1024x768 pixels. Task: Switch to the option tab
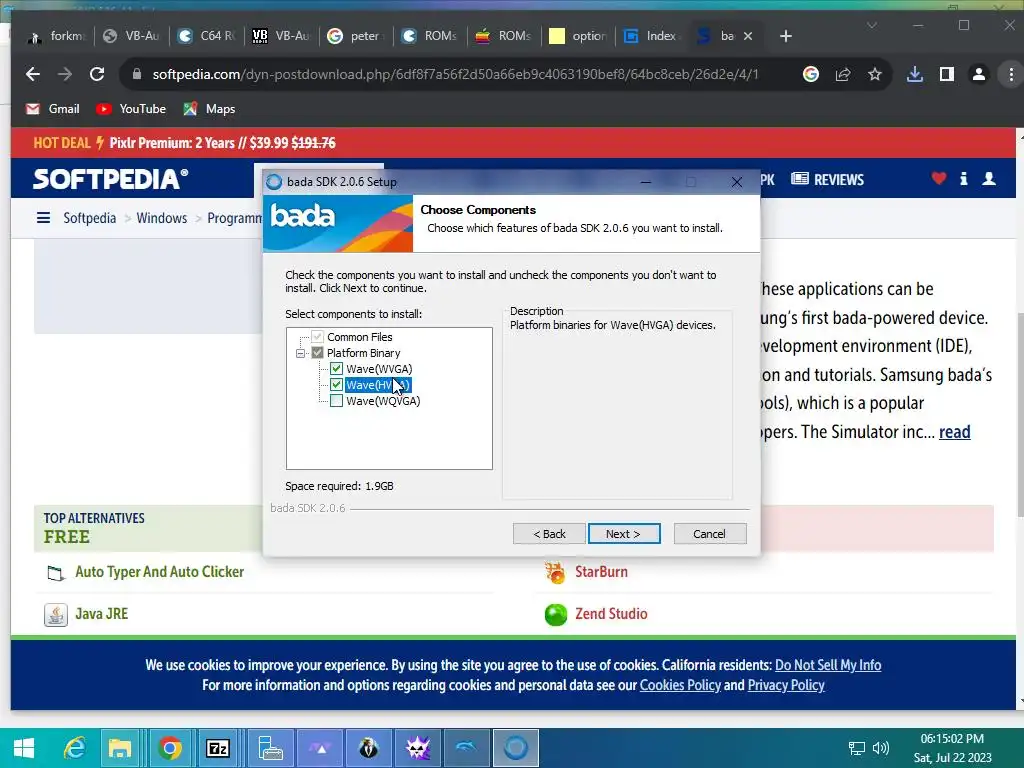click(579, 36)
